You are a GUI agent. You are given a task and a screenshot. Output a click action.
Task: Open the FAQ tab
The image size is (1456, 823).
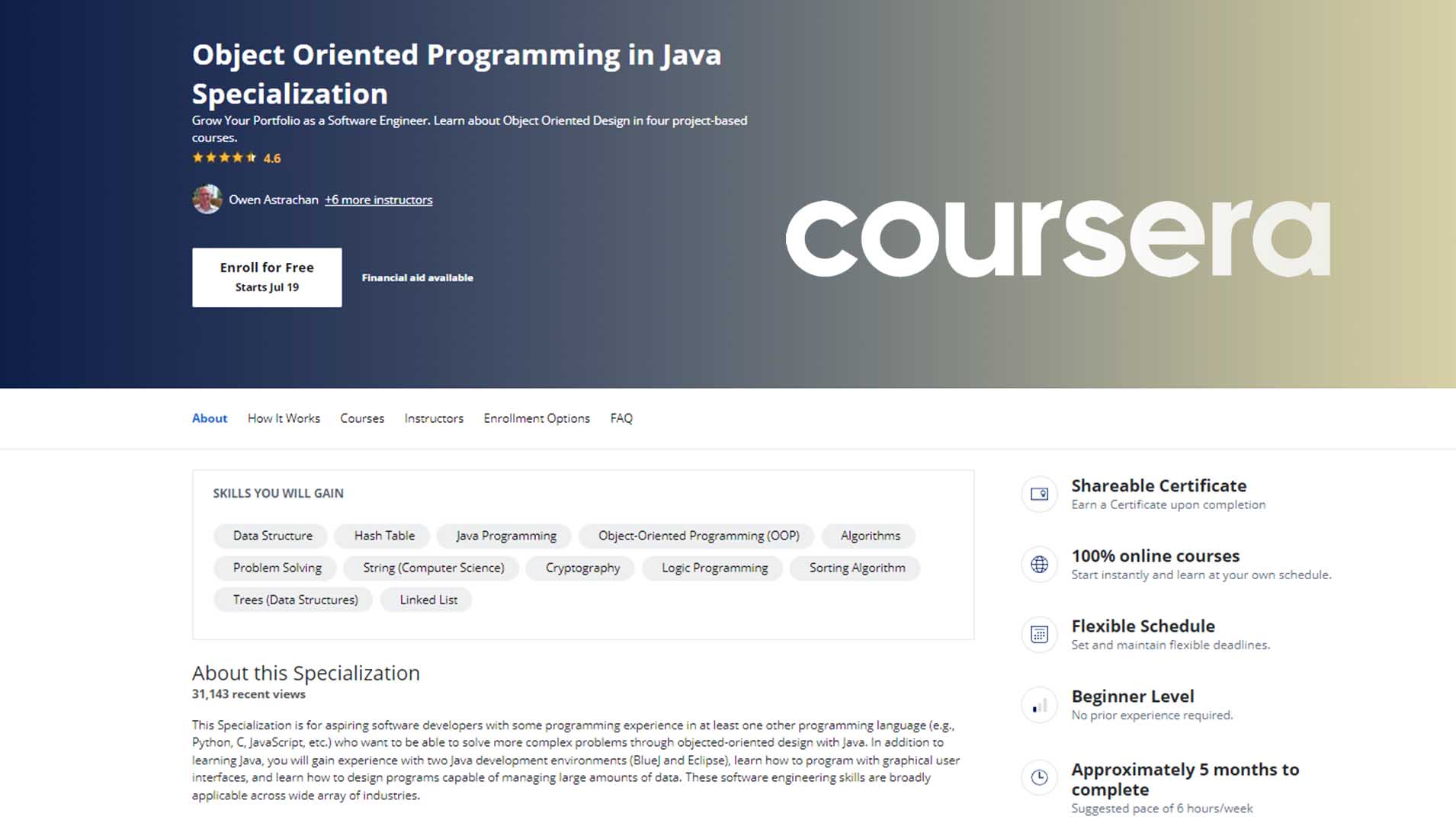(x=621, y=418)
